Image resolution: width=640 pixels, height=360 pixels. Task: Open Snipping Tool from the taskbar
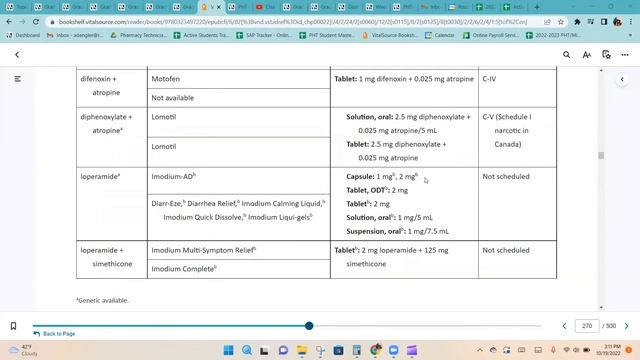click(x=320, y=350)
